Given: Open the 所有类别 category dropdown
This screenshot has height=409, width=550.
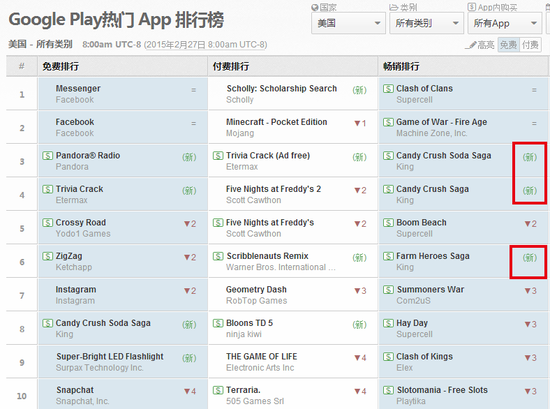Looking at the screenshot, I should tap(427, 24).
